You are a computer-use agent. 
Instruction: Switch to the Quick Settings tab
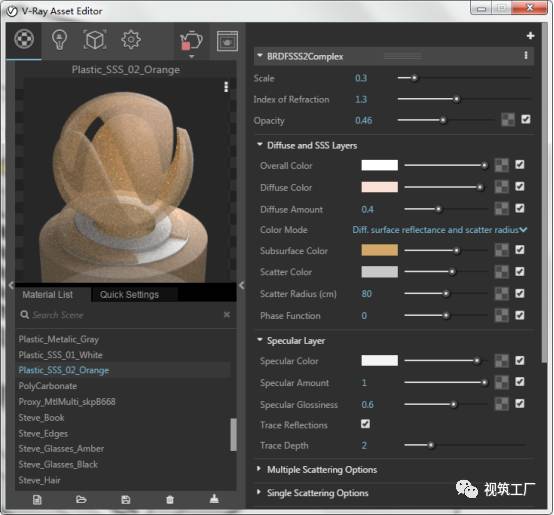(129, 294)
